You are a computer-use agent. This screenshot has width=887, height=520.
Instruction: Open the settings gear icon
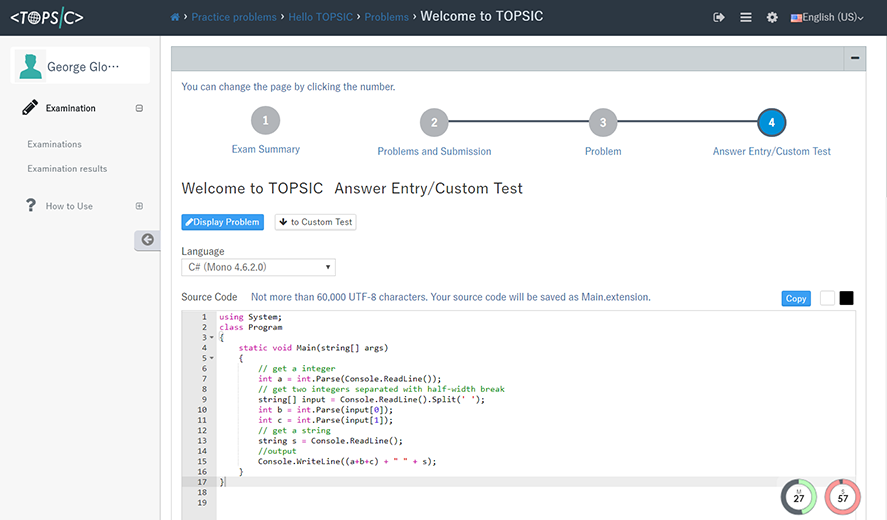tap(772, 17)
